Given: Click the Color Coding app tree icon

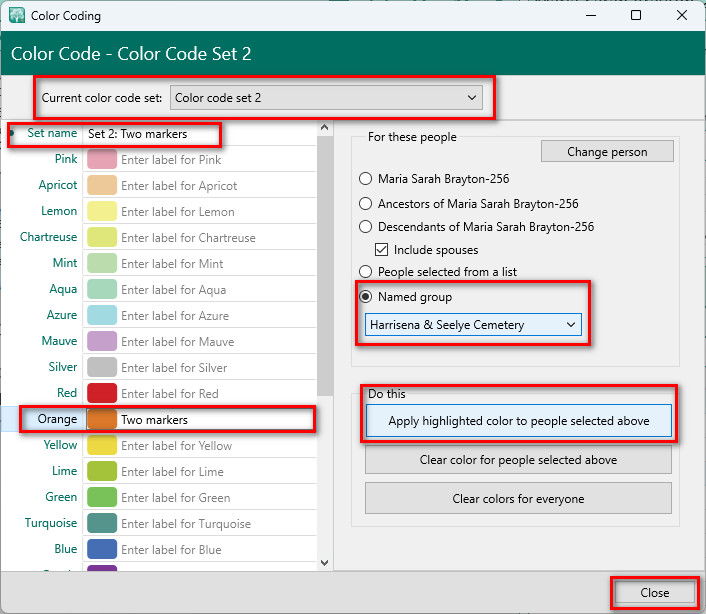Looking at the screenshot, I should pyautogui.click(x=17, y=15).
